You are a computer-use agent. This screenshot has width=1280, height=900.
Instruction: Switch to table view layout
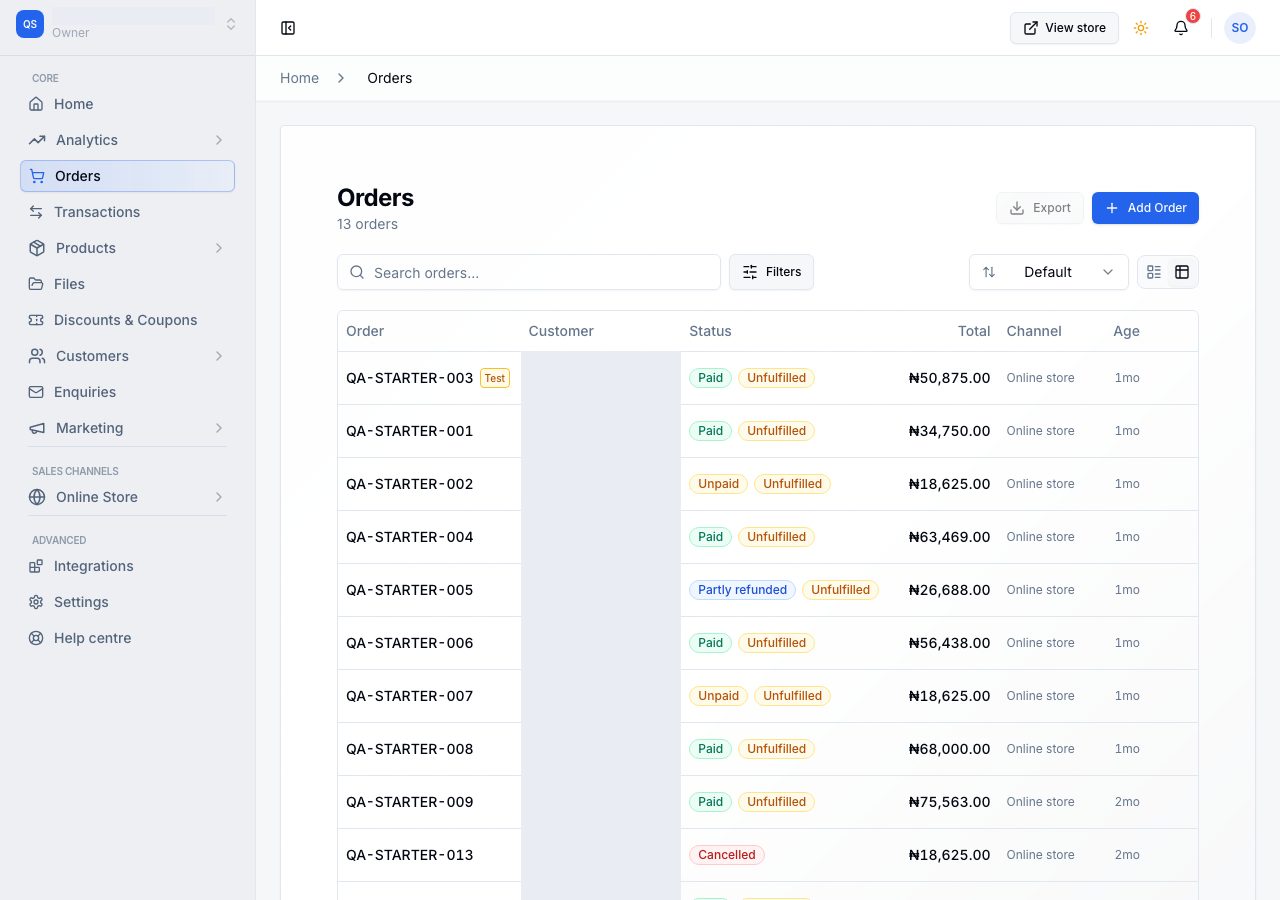pos(1182,272)
